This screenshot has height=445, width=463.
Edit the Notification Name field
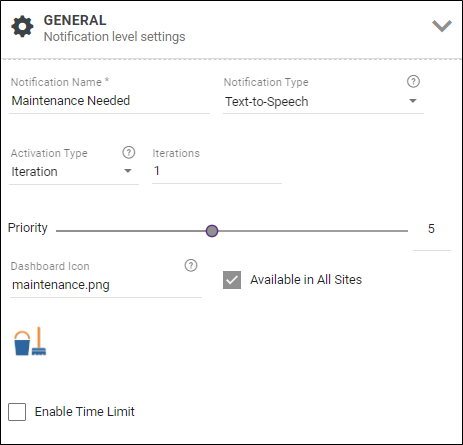(109, 101)
